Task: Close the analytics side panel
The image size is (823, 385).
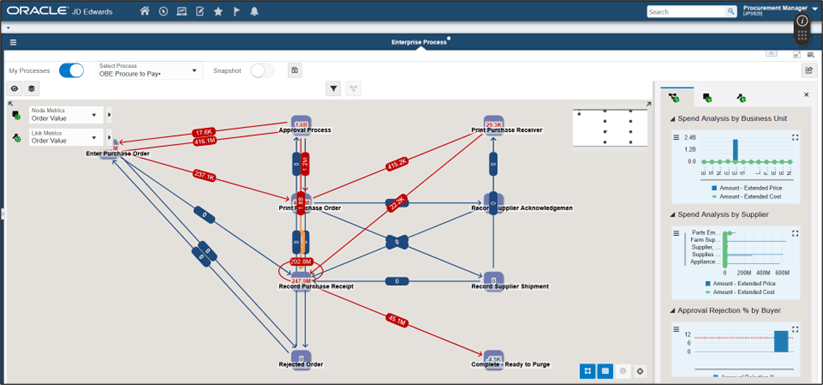Action: pyautogui.click(x=807, y=94)
